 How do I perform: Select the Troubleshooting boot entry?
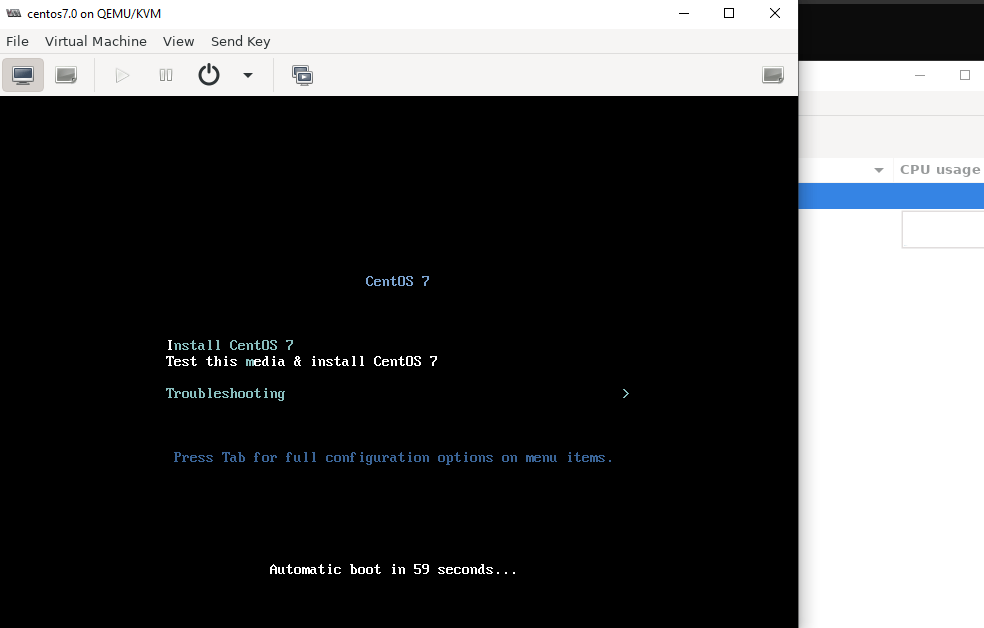[225, 393]
